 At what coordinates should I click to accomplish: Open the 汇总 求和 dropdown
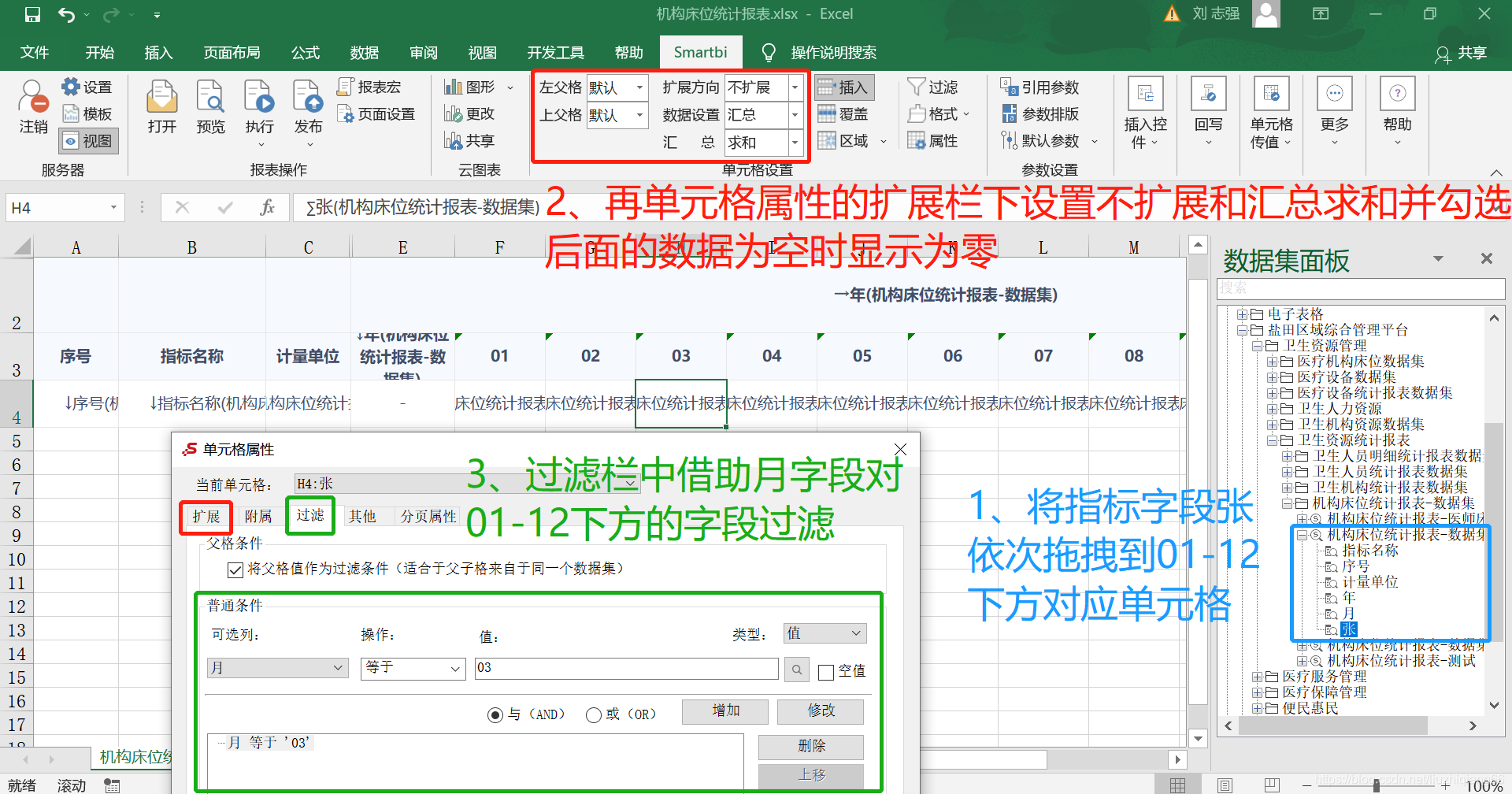(x=795, y=143)
